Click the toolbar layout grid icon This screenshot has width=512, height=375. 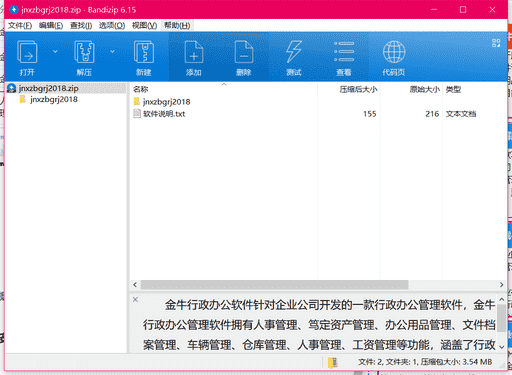(x=496, y=43)
